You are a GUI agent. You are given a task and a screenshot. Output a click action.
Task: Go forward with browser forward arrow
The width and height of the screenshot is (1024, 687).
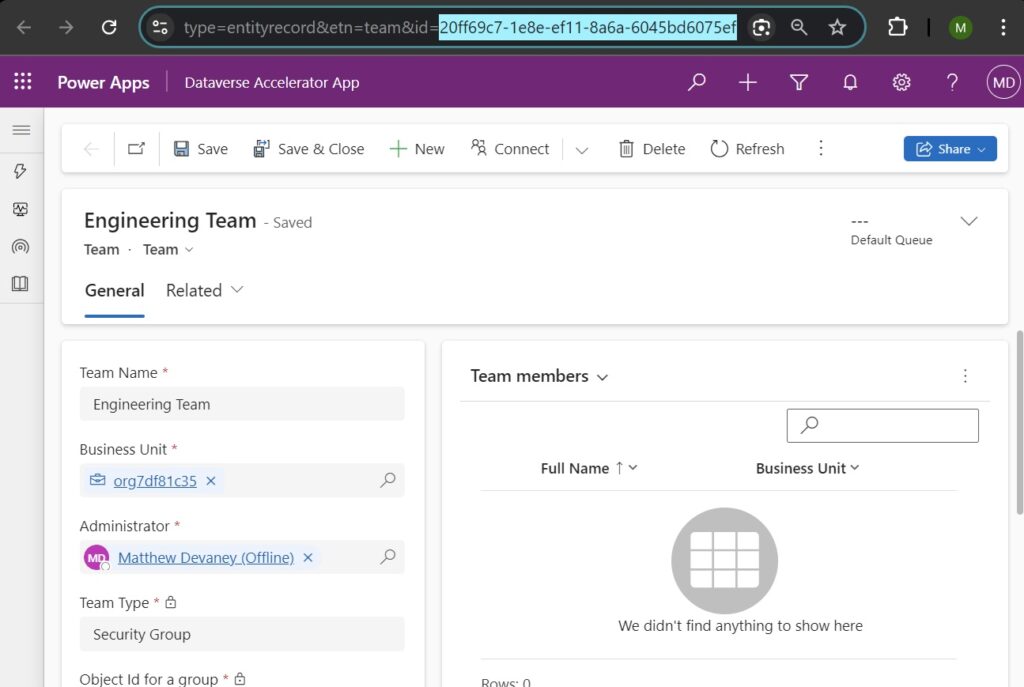66,27
